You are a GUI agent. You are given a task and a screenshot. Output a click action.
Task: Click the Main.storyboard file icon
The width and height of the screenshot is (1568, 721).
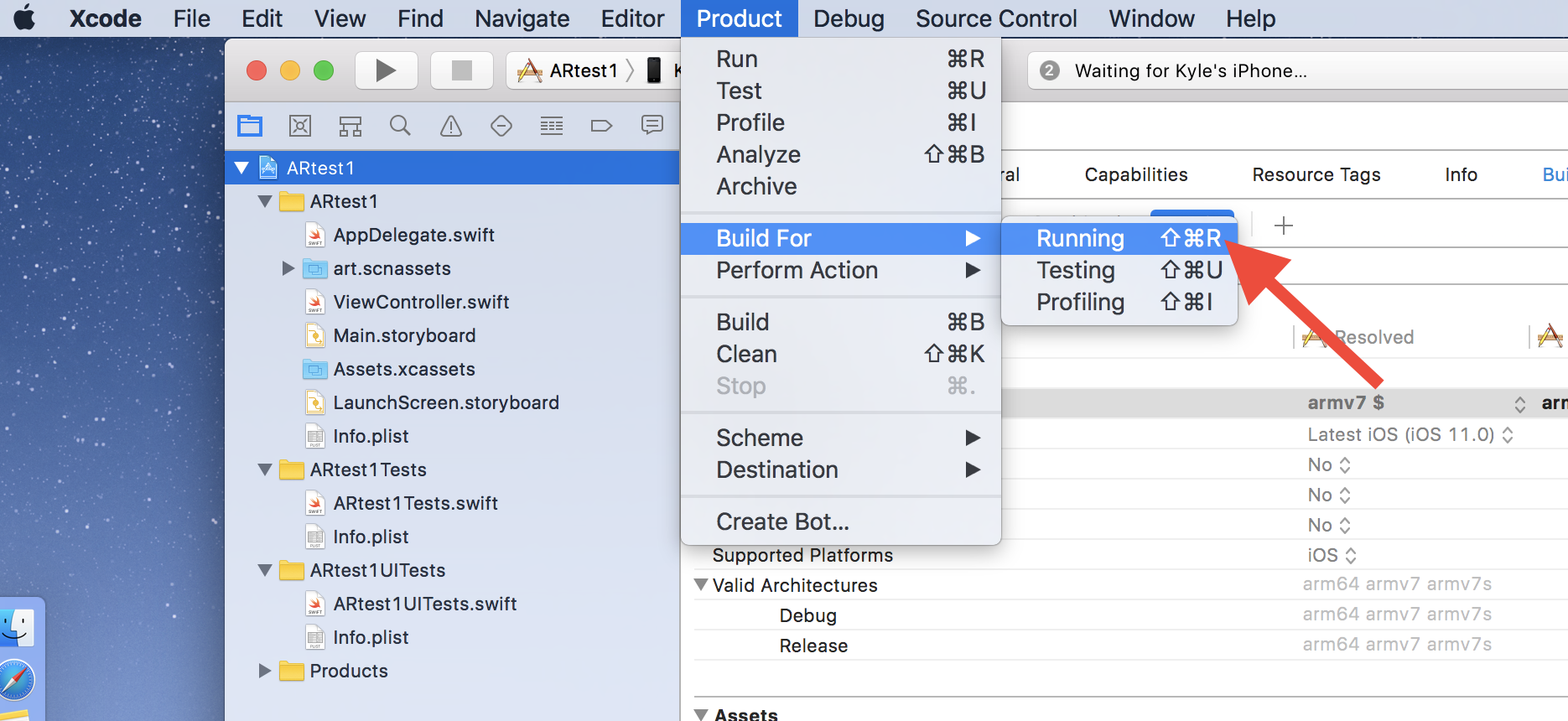tap(315, 335)
